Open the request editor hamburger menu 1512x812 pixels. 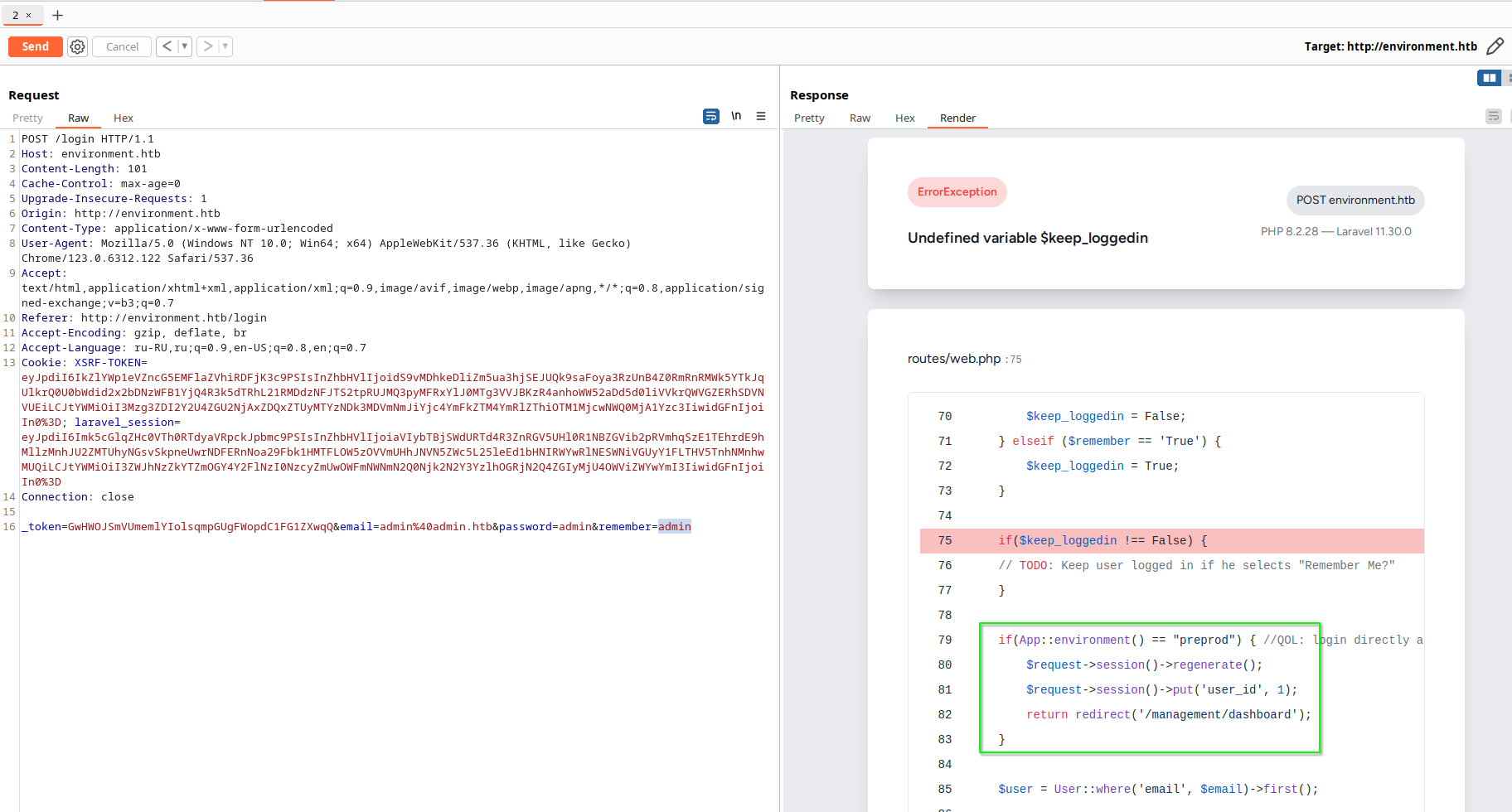(x=761, y=116)
